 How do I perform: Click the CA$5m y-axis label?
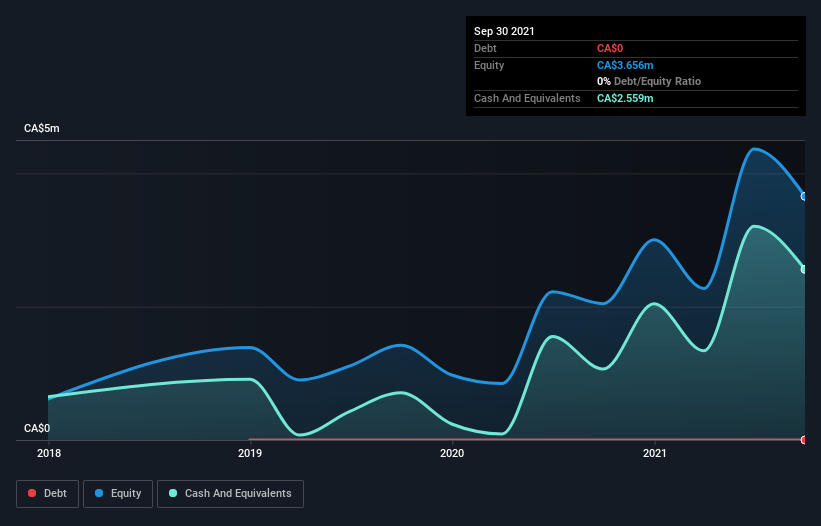pyautogui.click(x=42, y=128)
